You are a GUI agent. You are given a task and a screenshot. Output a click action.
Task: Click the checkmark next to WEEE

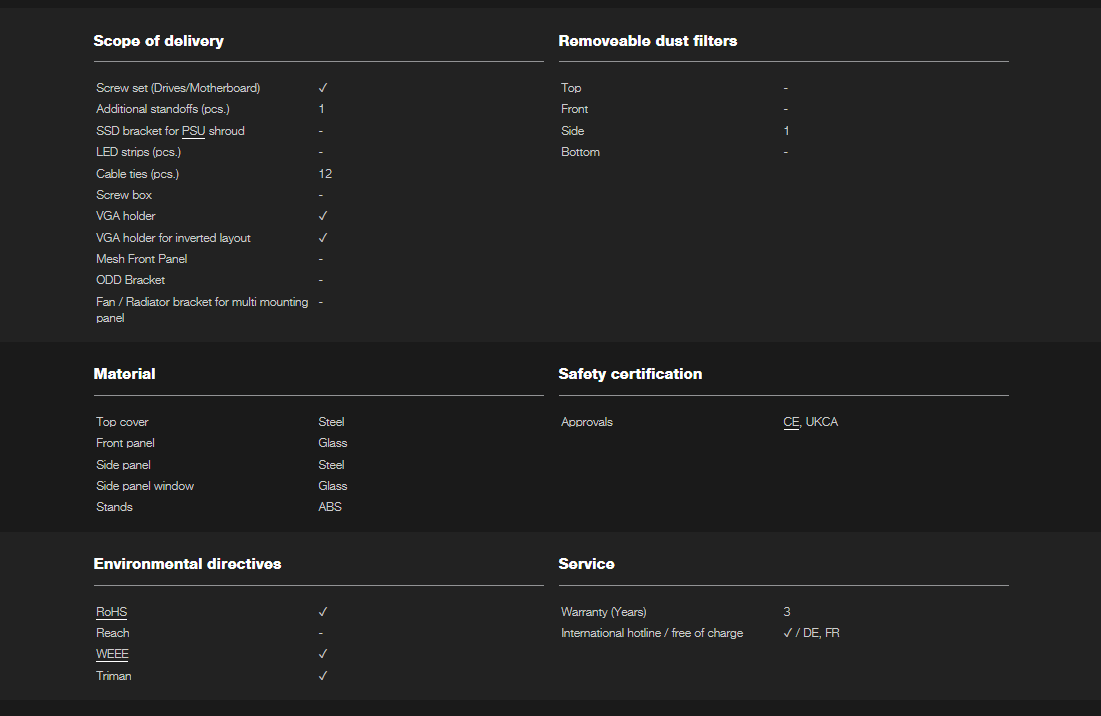[323, 654]
